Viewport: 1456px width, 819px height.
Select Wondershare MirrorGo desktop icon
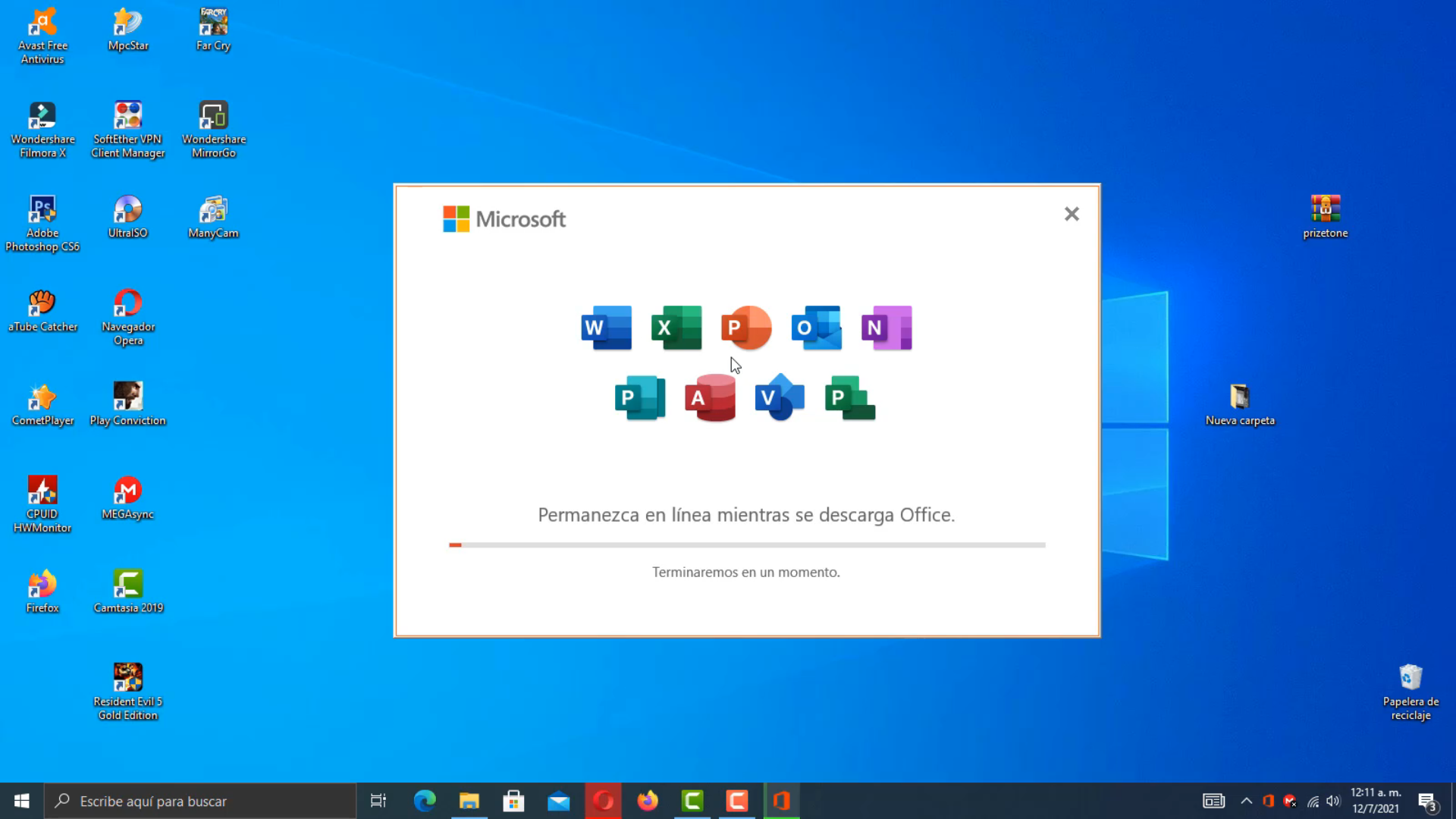tap(213, 130)
